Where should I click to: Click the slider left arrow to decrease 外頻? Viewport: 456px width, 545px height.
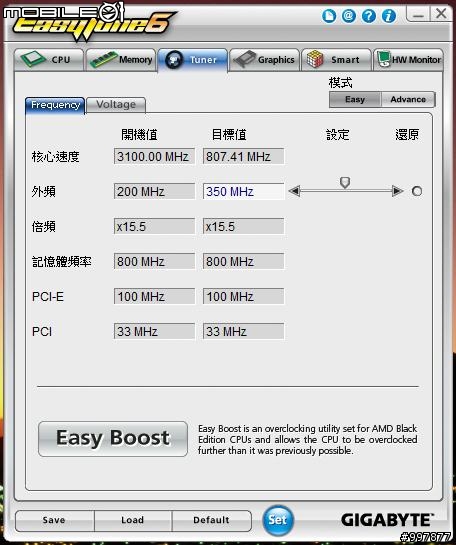[294, 191]
